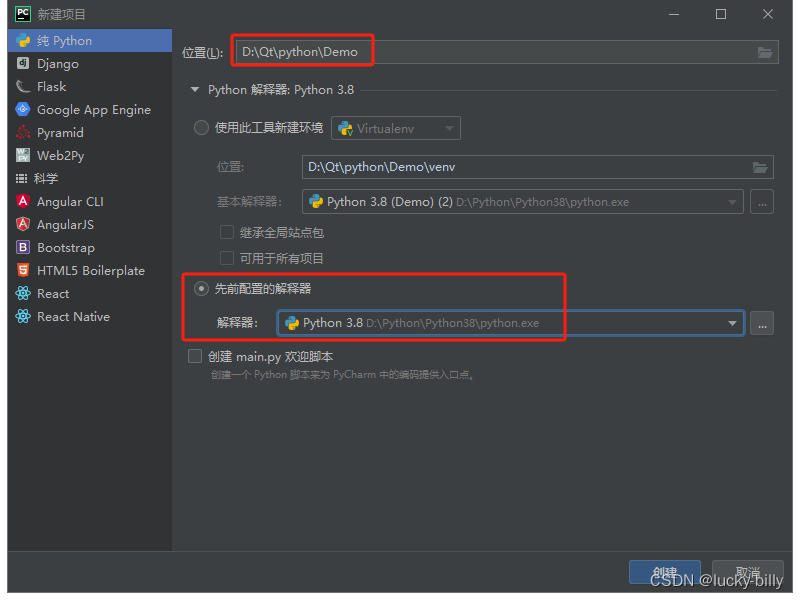The width and height of the screenshot is (800, 600).
Task: Minimize the 新建项目 dialog window
Action: point(674,14)
